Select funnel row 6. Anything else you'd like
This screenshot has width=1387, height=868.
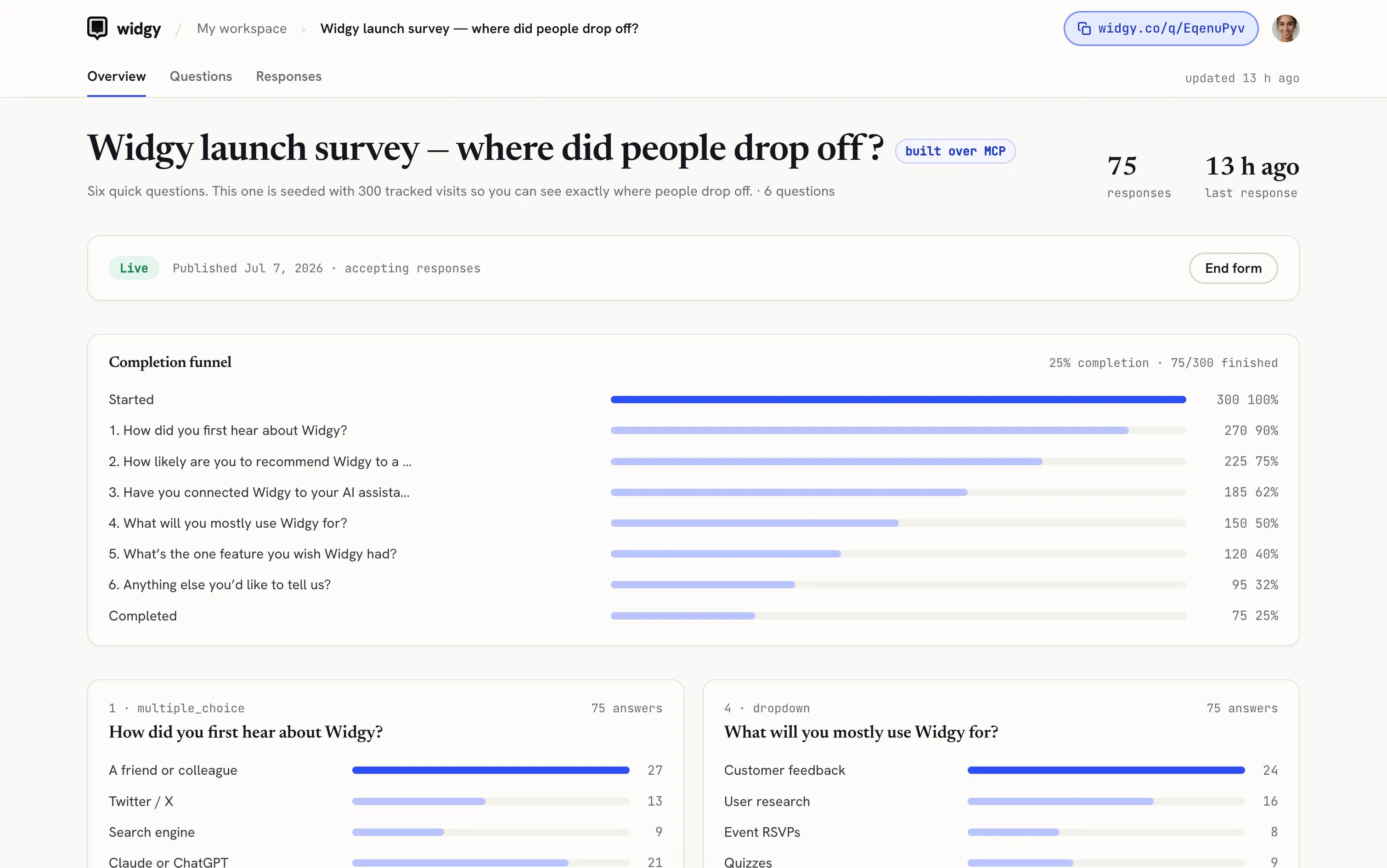693,584
